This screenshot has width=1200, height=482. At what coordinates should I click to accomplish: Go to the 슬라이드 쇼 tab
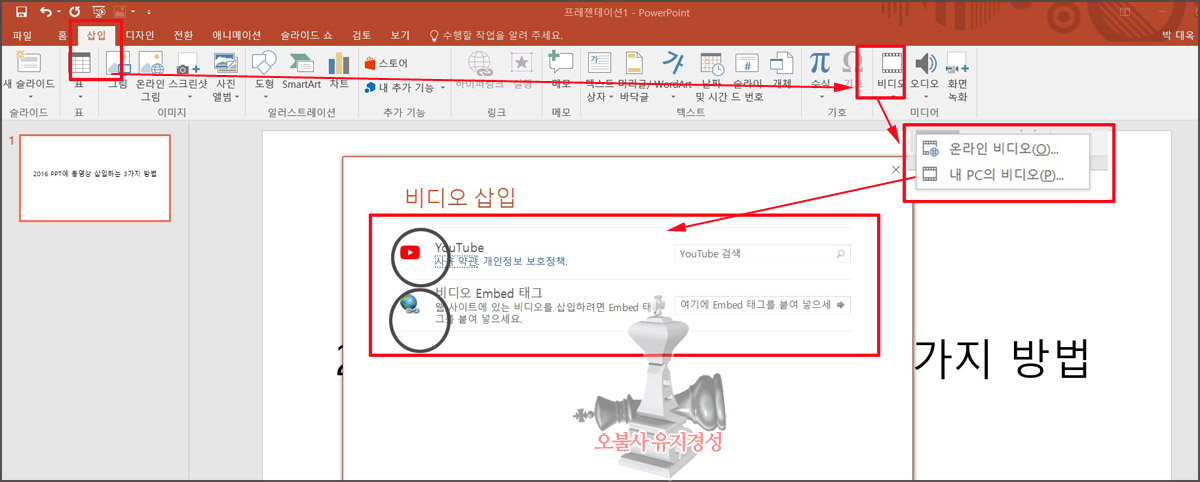pos(308,35)
